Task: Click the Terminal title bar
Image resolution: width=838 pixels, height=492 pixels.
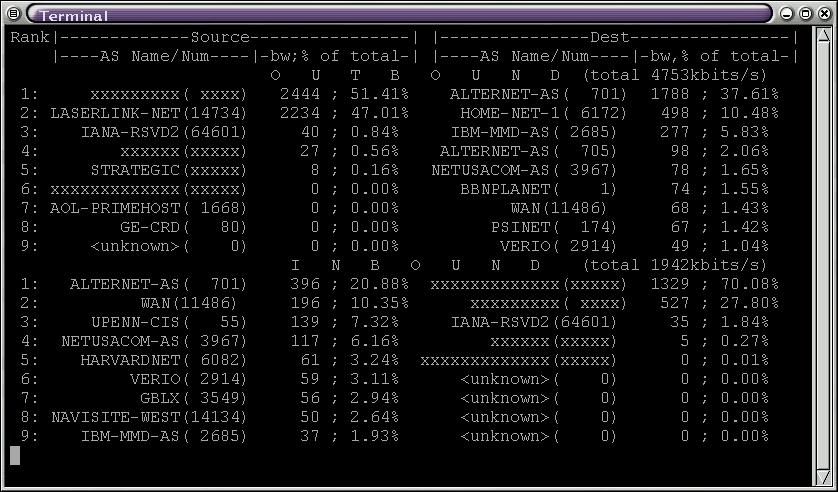Action: [398, 14]
